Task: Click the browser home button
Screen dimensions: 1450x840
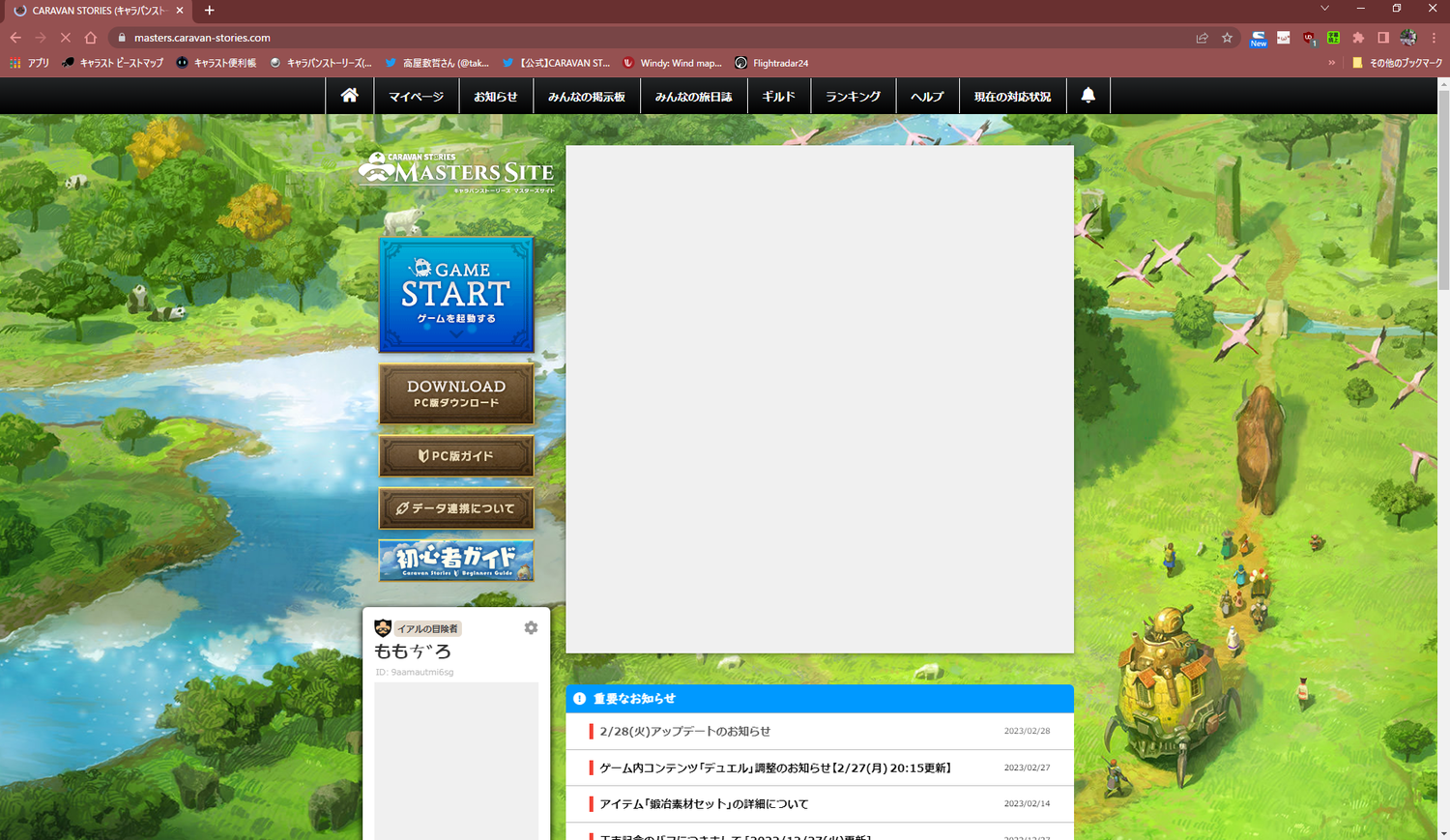Action: 91,38
